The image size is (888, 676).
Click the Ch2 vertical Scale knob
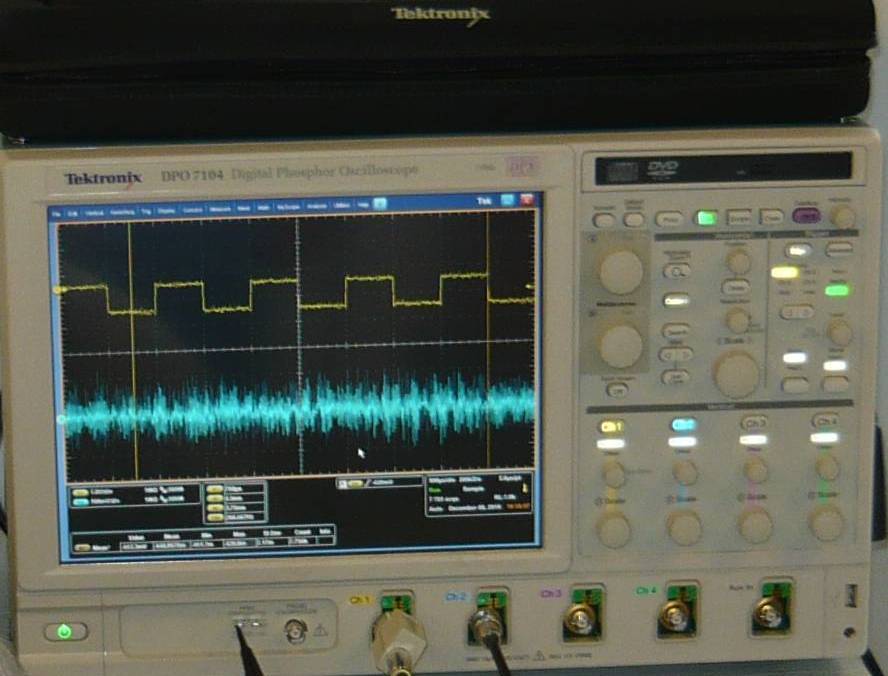click(x=684, y=527)
